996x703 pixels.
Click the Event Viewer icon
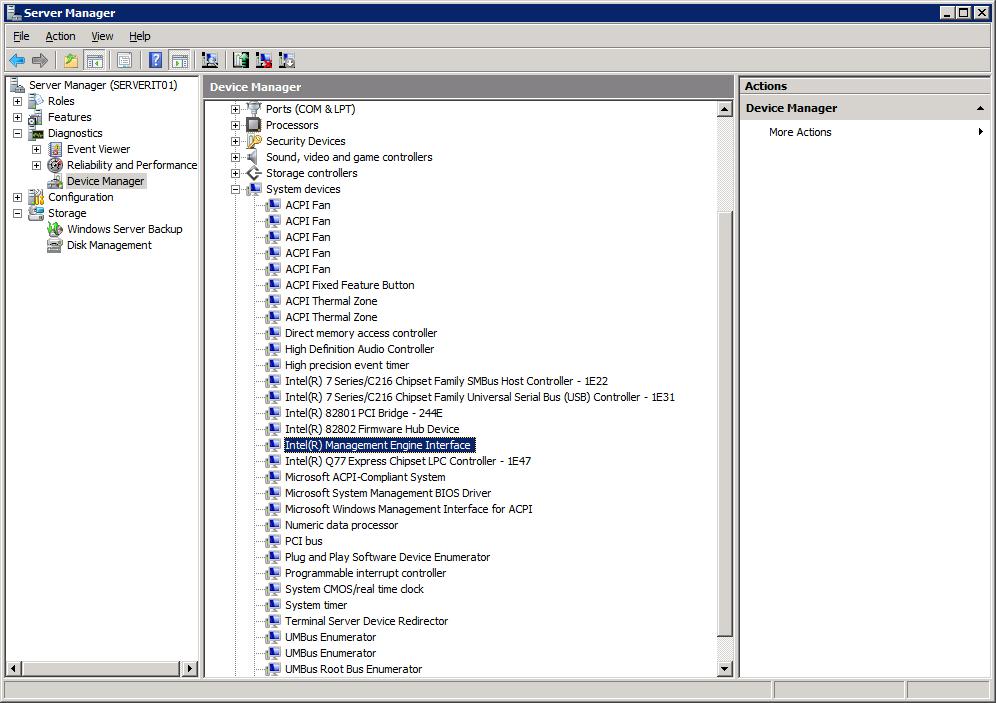(55, 149)
